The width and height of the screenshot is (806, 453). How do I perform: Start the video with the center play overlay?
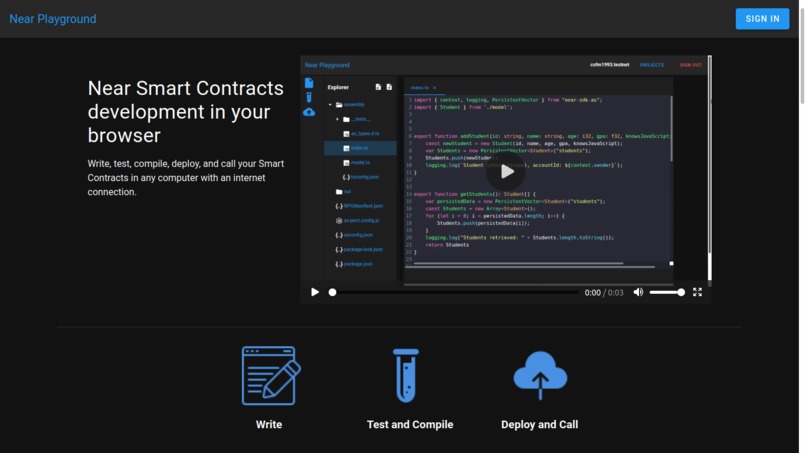point(506,171)
